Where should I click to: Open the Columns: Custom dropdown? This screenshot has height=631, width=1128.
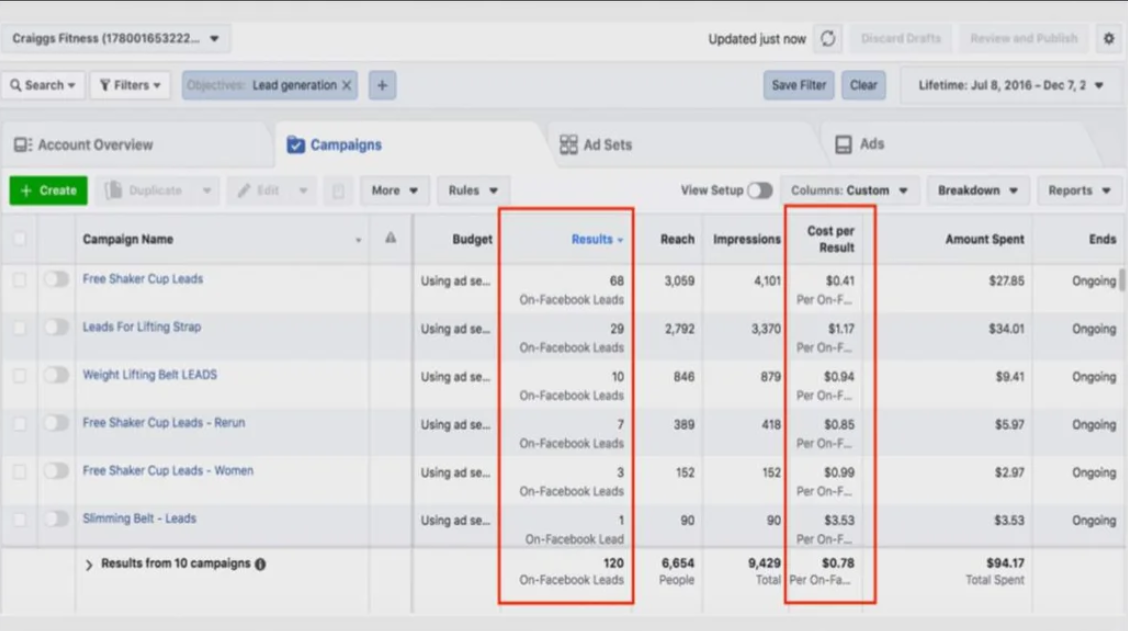[849, 191]
